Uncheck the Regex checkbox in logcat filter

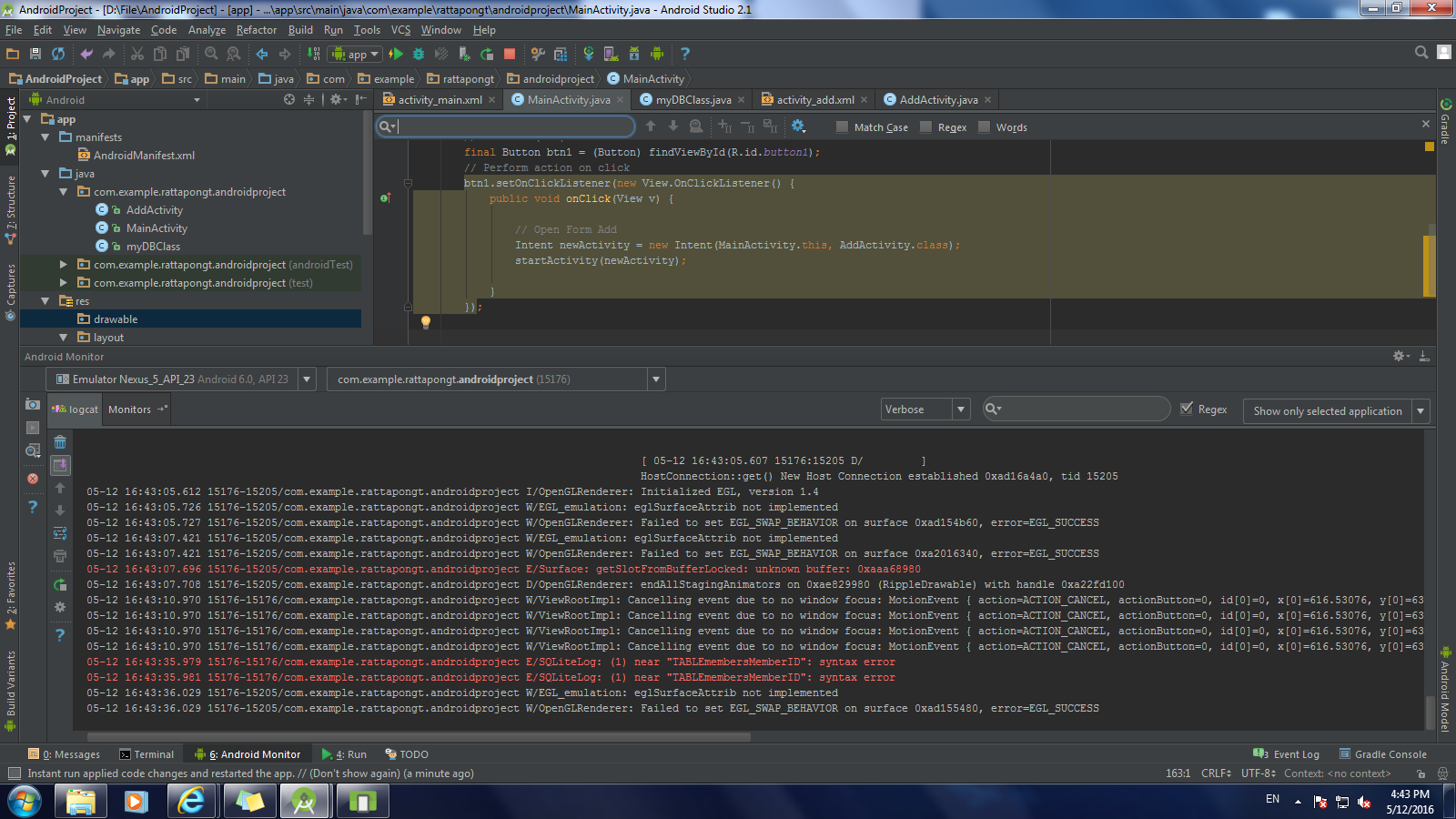pos(1187,409)
